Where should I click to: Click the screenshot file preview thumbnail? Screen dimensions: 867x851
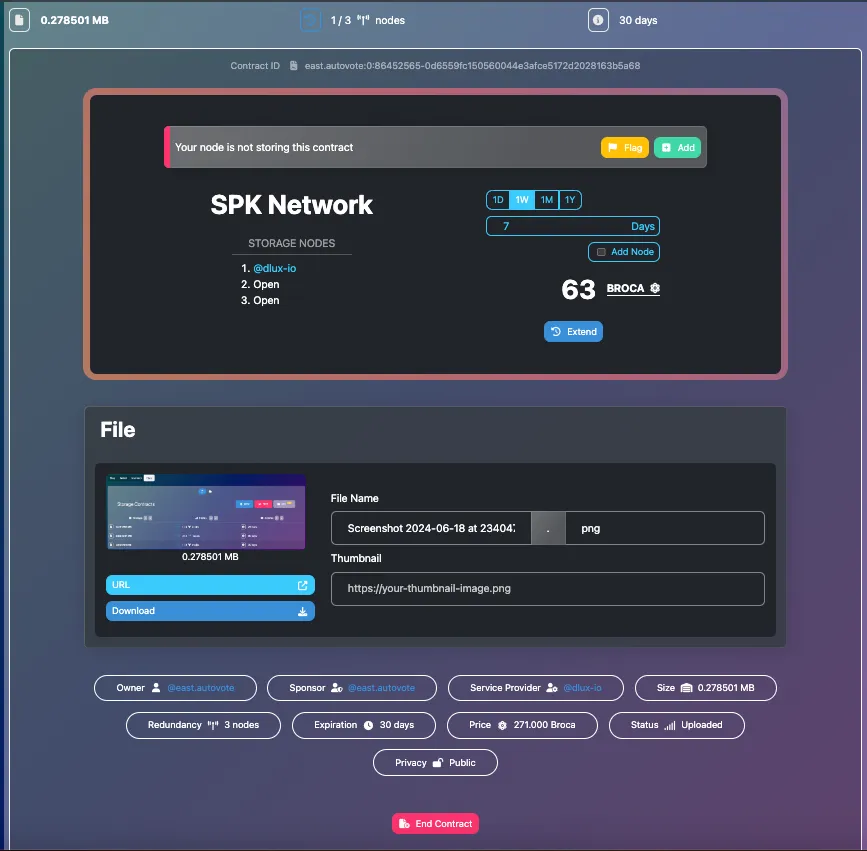[206, 511]
